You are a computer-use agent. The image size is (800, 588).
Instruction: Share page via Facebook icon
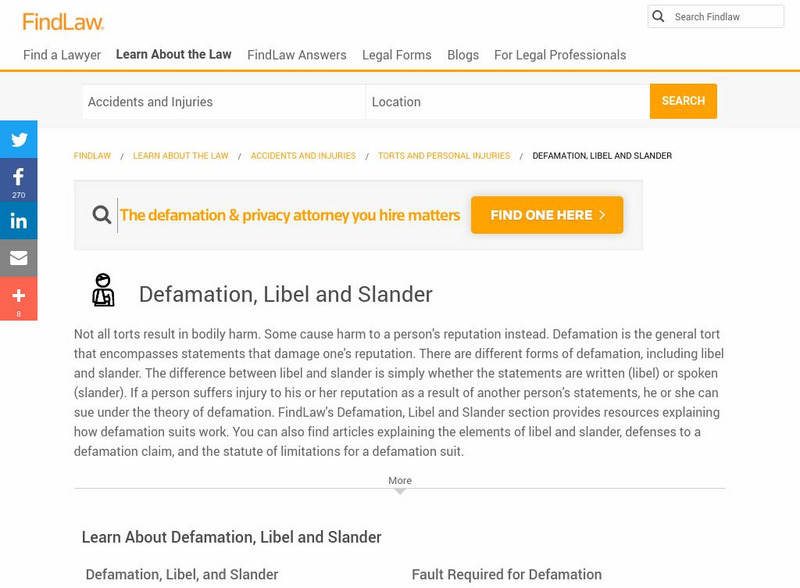(x=18, y=180)
